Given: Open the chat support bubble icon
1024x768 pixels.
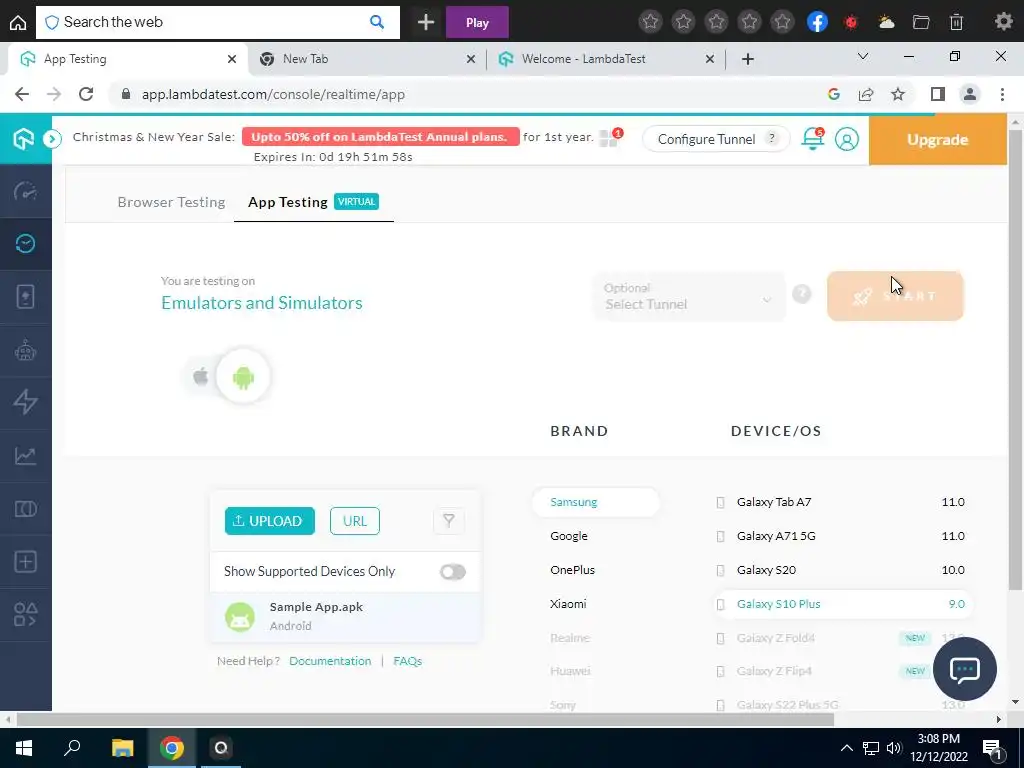Looking at the screenshot, I should pyautogui.click(x=965, y=669).
